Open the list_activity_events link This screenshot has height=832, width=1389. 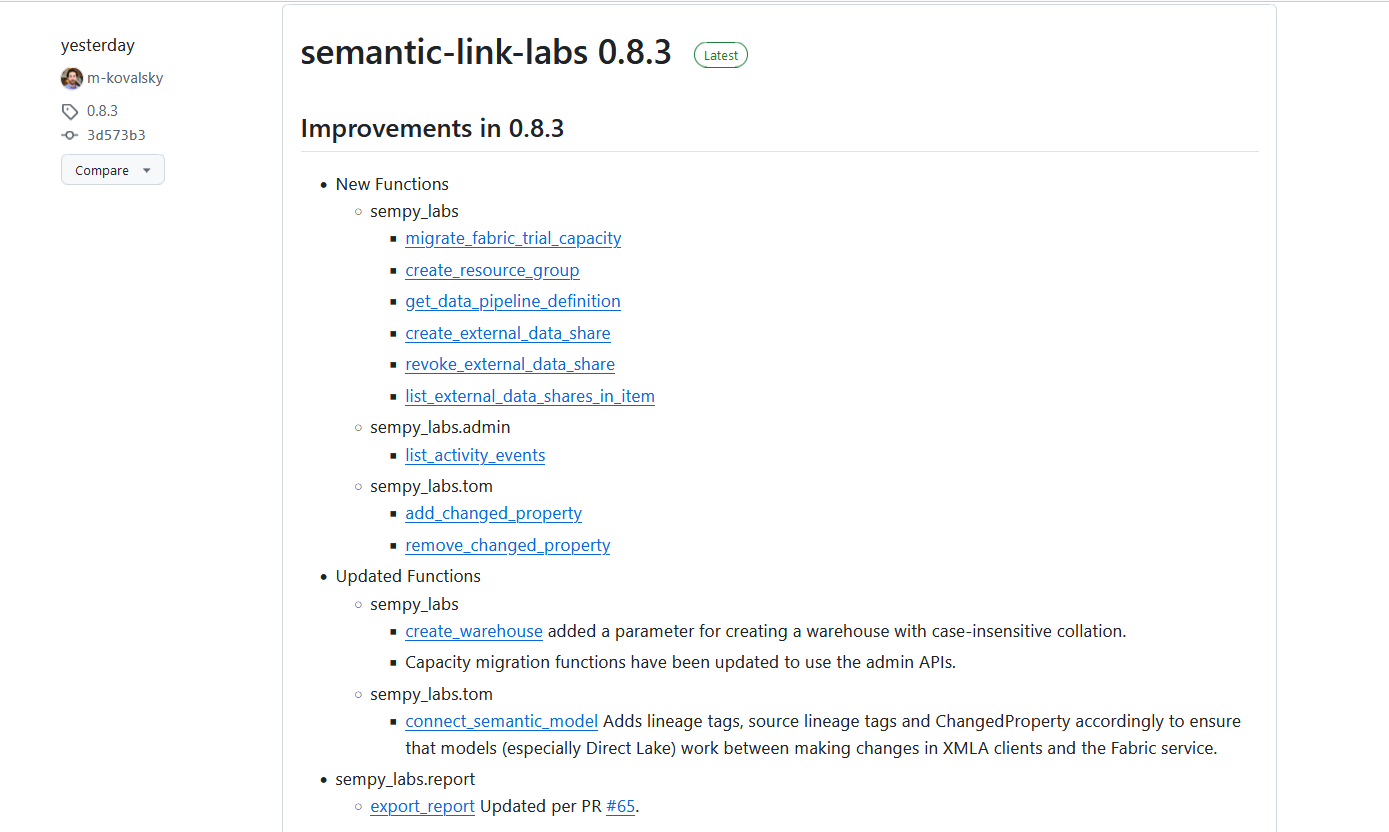tap(475, 455)
